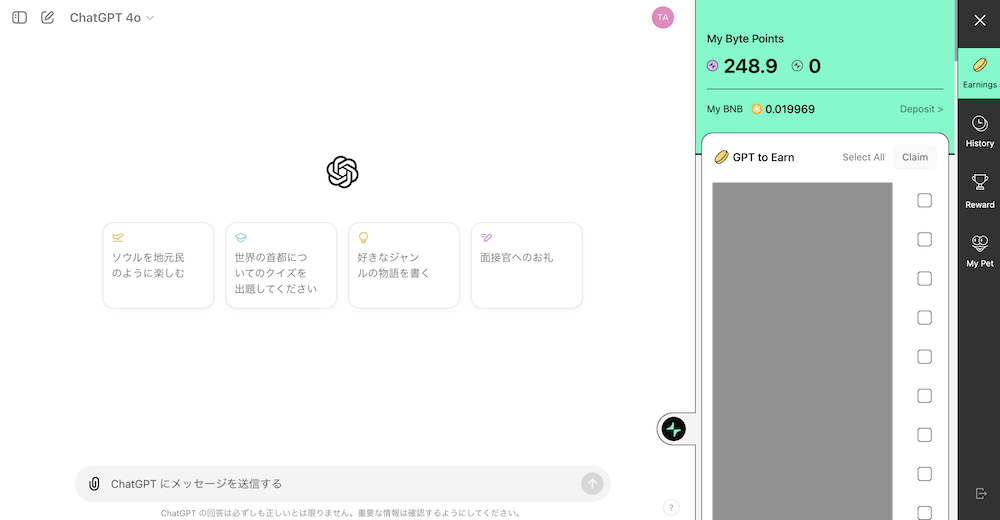Select the ソウルを地元民のように楽しむ suggestion card
The width and height of the screenshot is (1000, 520).
158,265
